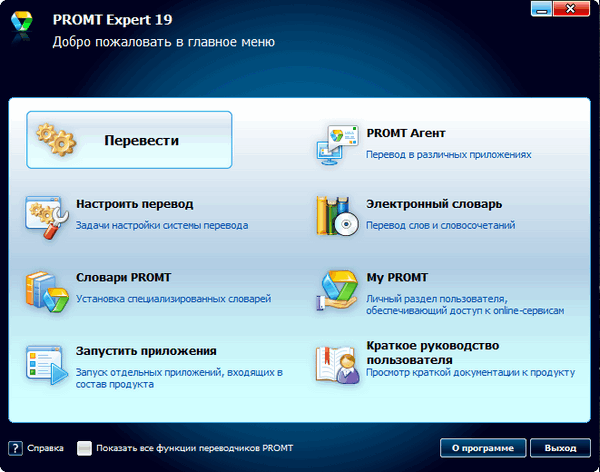Click the PROMT logo in the title area
600x472 pixels.
tap(21, 22)
